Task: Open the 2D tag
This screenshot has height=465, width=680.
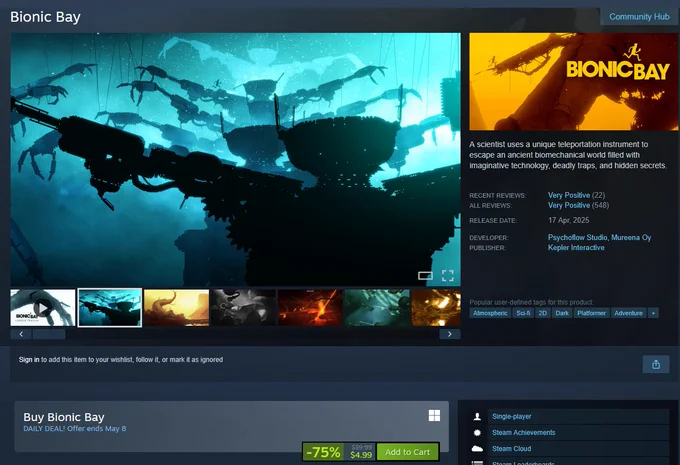Action: point(543,313)
